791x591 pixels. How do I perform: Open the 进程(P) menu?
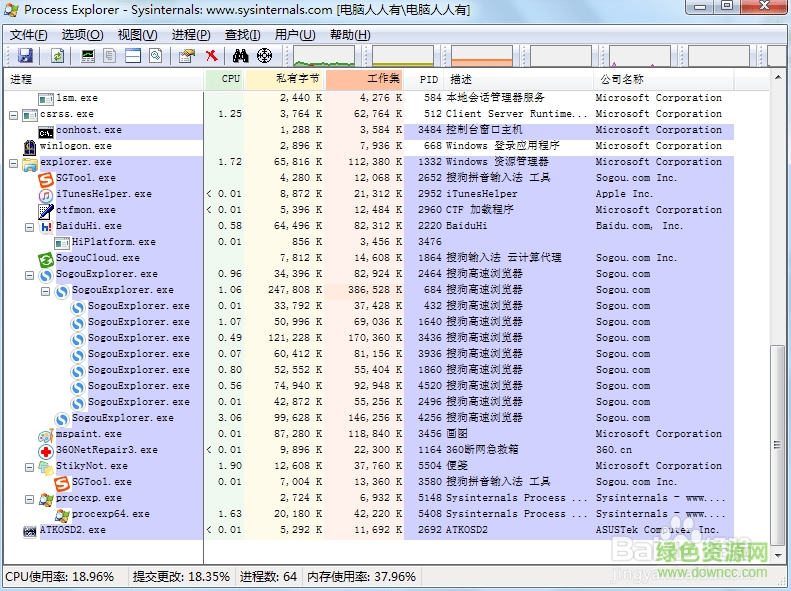(190, 35)
